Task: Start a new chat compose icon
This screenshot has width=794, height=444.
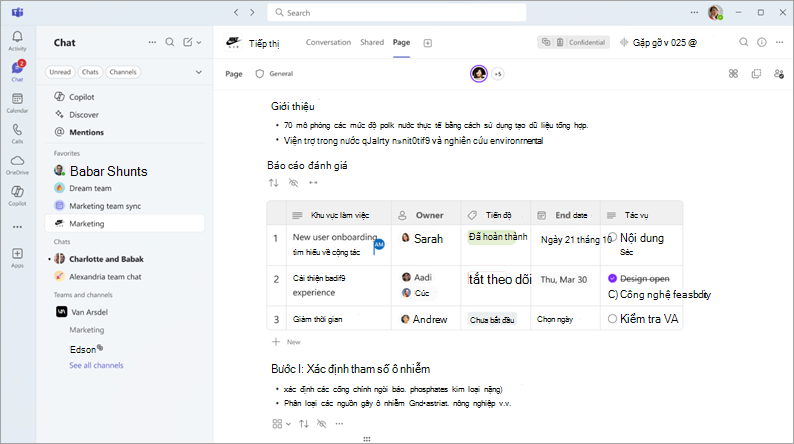Action: pyautogui.click(x=188, y=43)
